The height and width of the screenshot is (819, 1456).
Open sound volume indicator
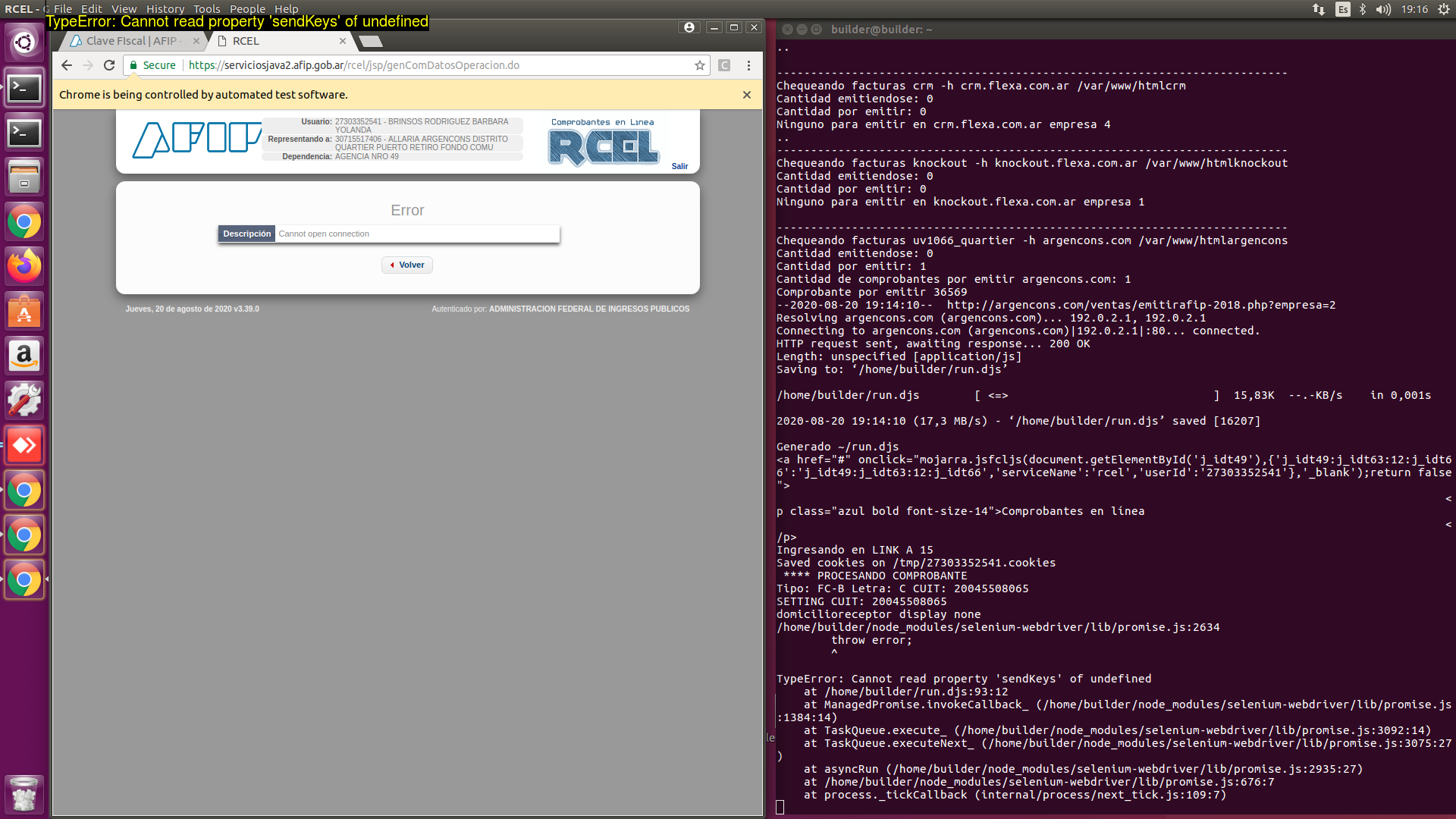1383,9
